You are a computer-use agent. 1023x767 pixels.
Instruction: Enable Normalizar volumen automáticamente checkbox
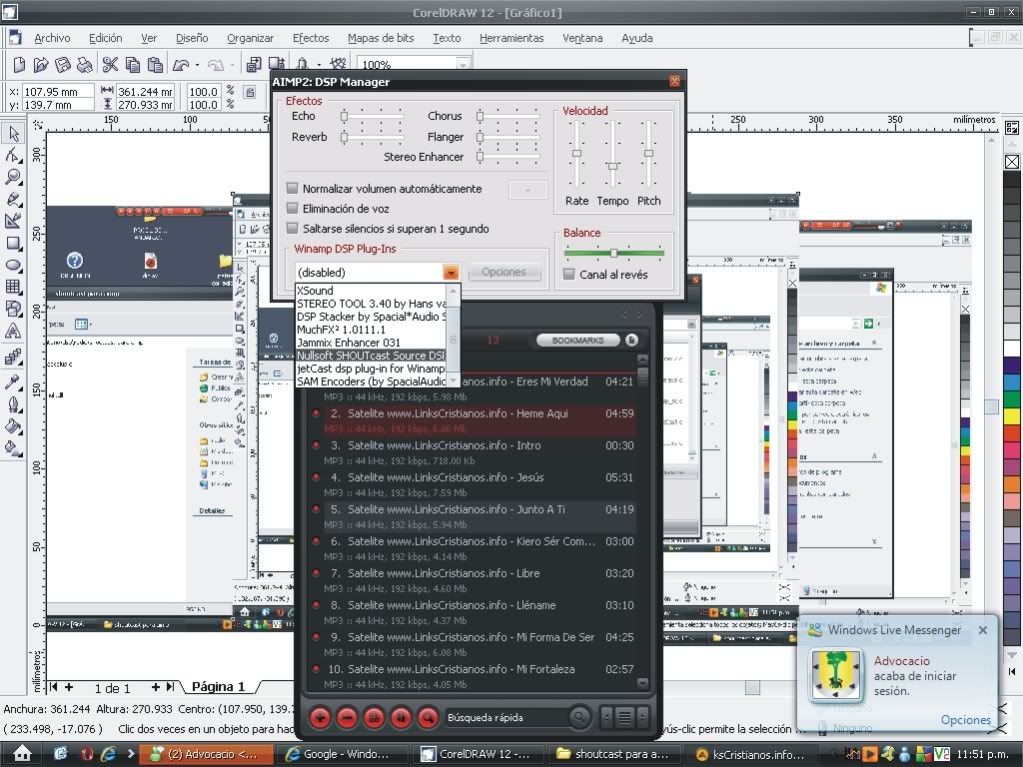[x=292, y=188]
